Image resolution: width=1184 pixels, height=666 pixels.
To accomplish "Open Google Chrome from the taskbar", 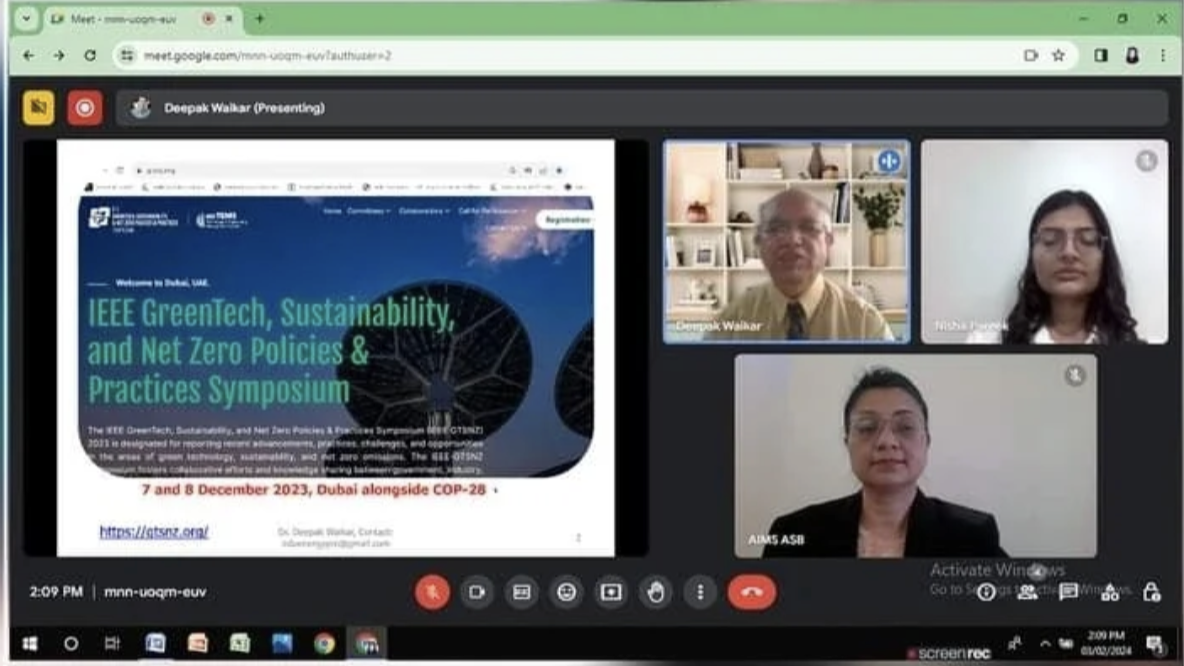I will click(325, 643).
